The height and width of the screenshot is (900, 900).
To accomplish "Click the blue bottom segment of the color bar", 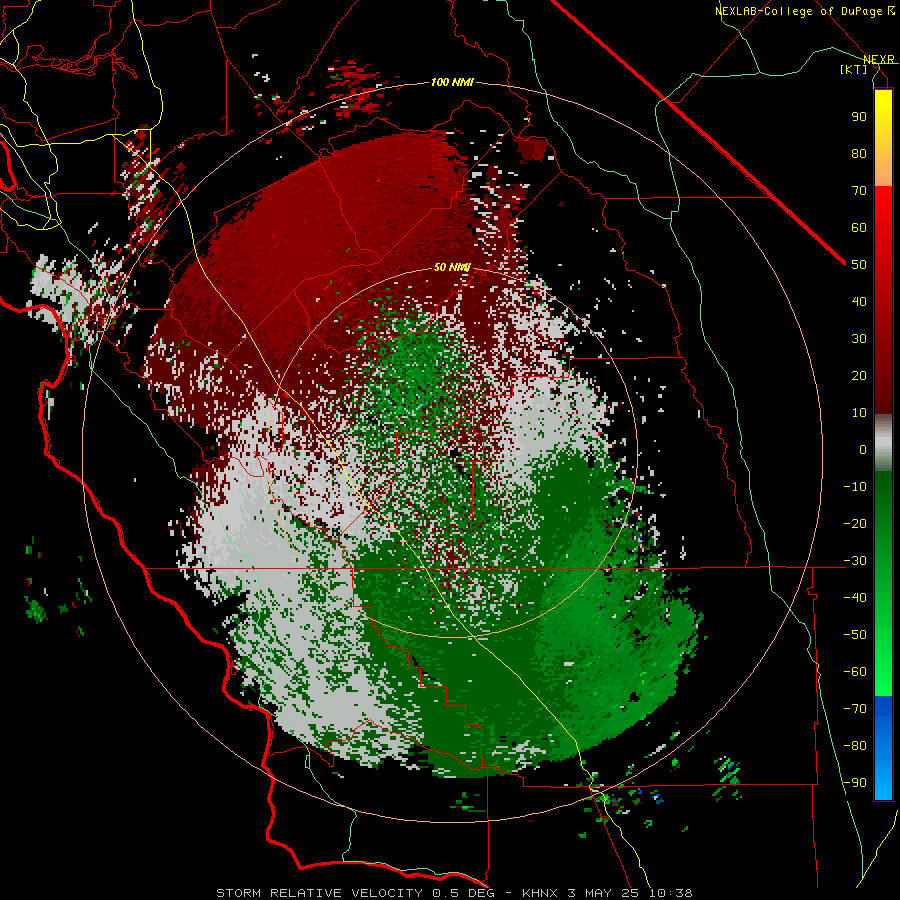I will point(883,748).
